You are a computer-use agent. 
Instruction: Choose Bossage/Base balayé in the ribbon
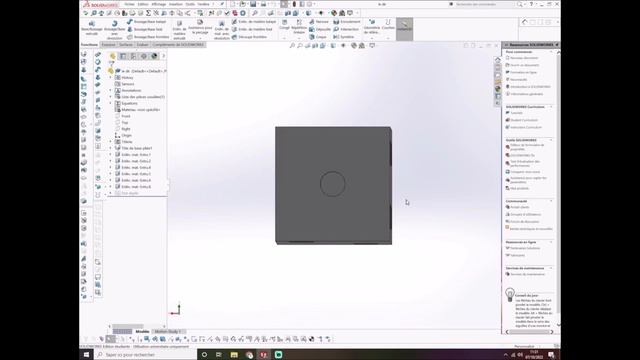pos(147,22)
